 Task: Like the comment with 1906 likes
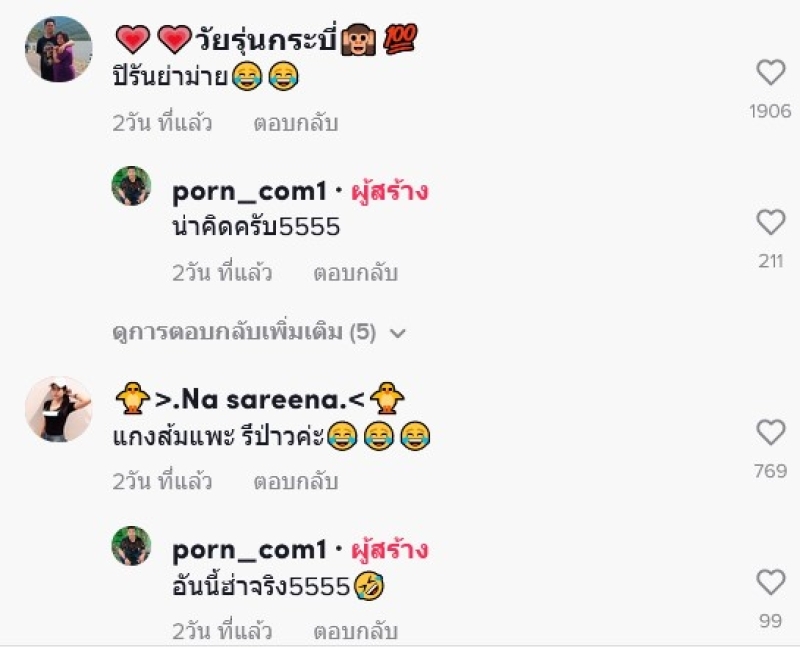click(770, 72)
